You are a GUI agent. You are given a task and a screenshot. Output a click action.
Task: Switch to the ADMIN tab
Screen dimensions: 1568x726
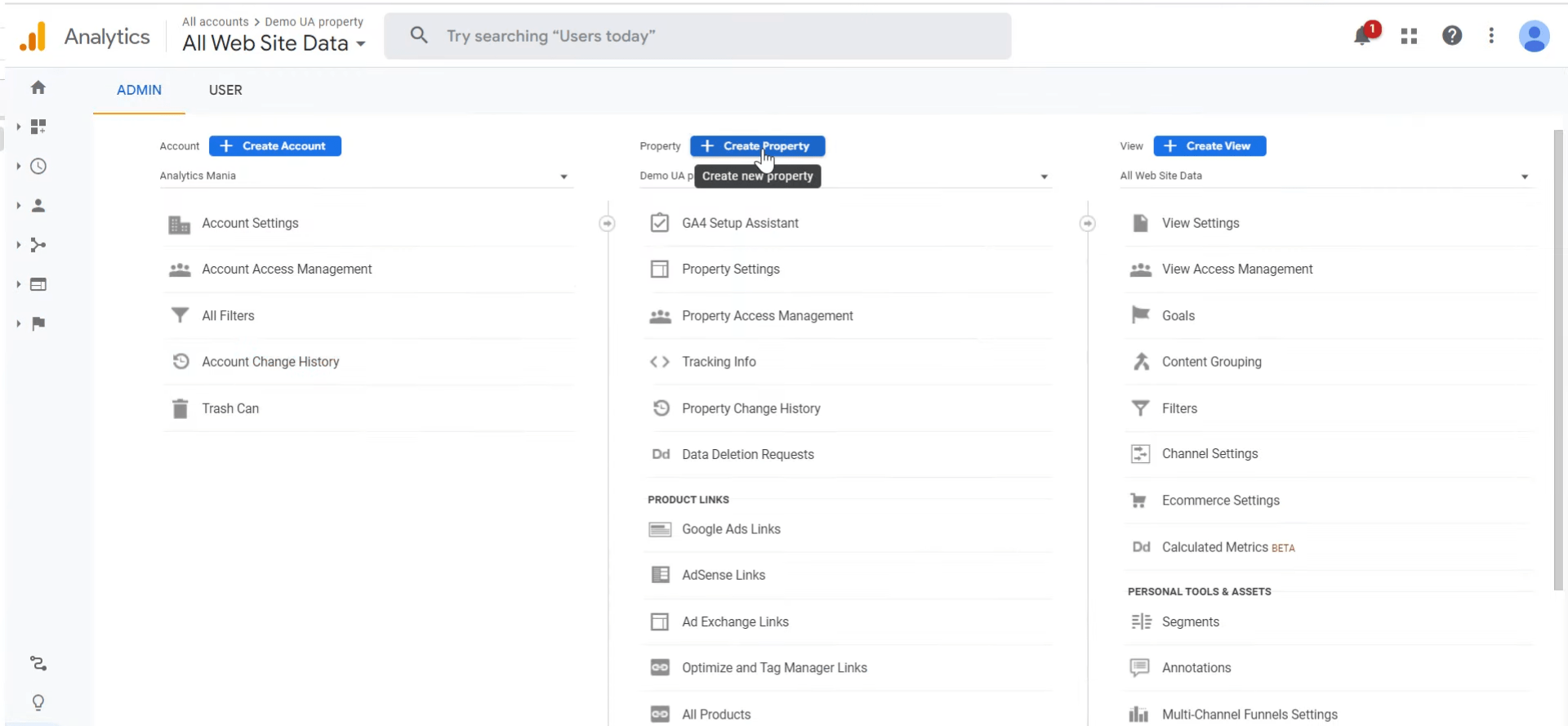[x=139, y=90]
